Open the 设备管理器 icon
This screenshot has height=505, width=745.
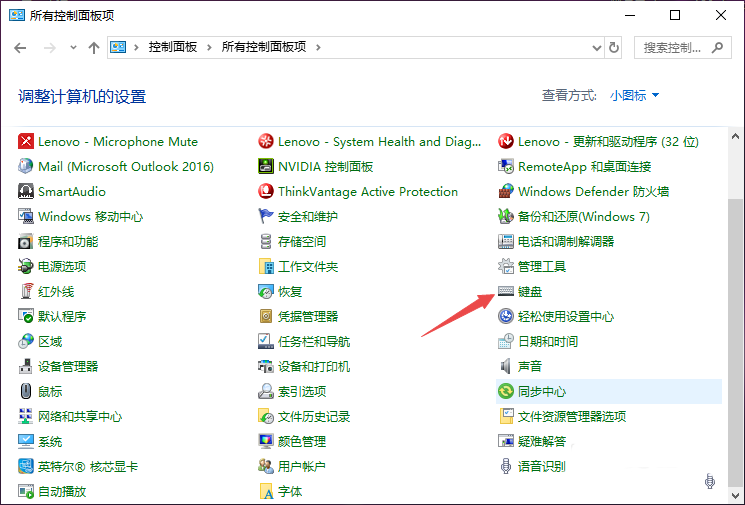(26, 366)
